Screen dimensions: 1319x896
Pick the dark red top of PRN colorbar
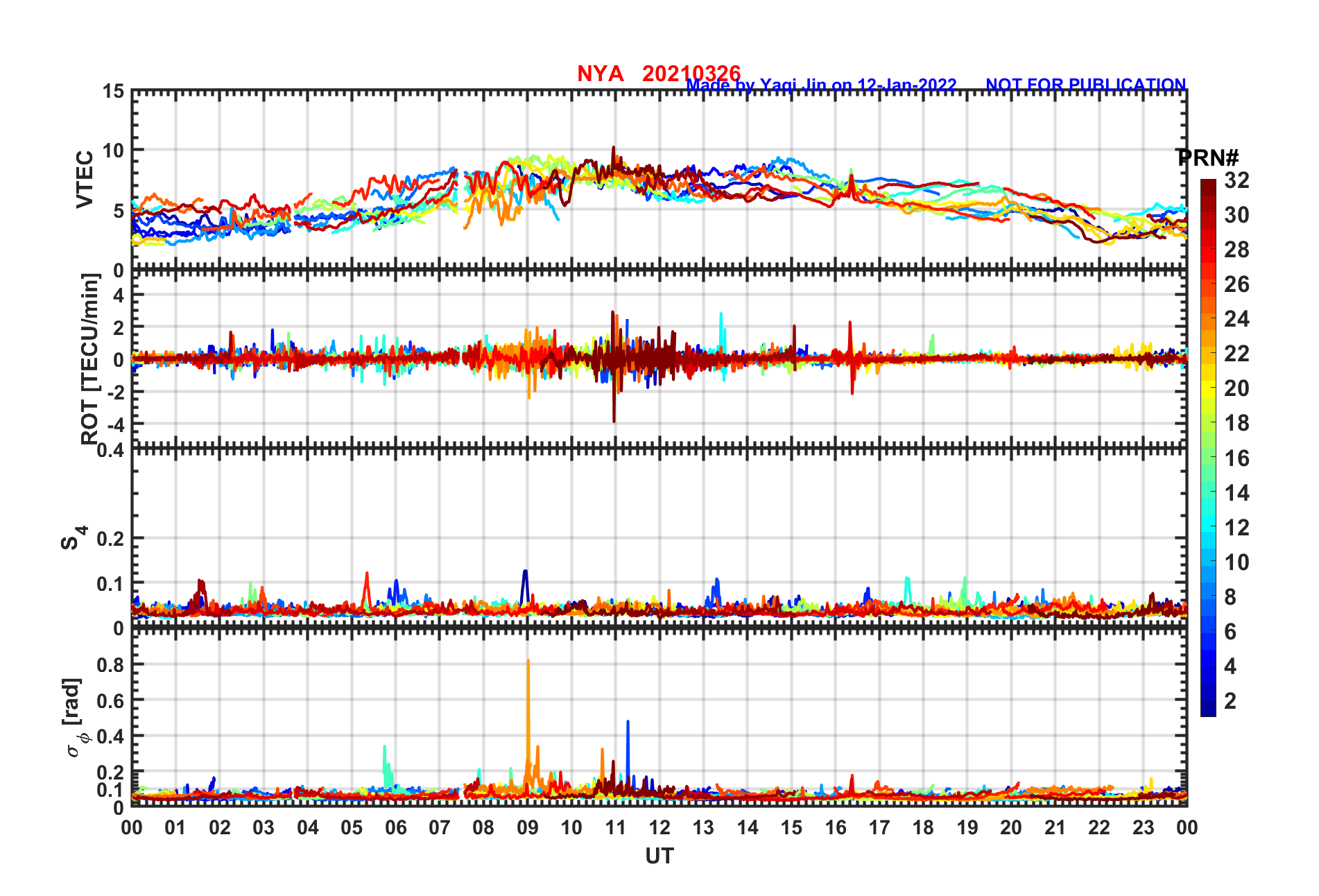point(1208,187)
